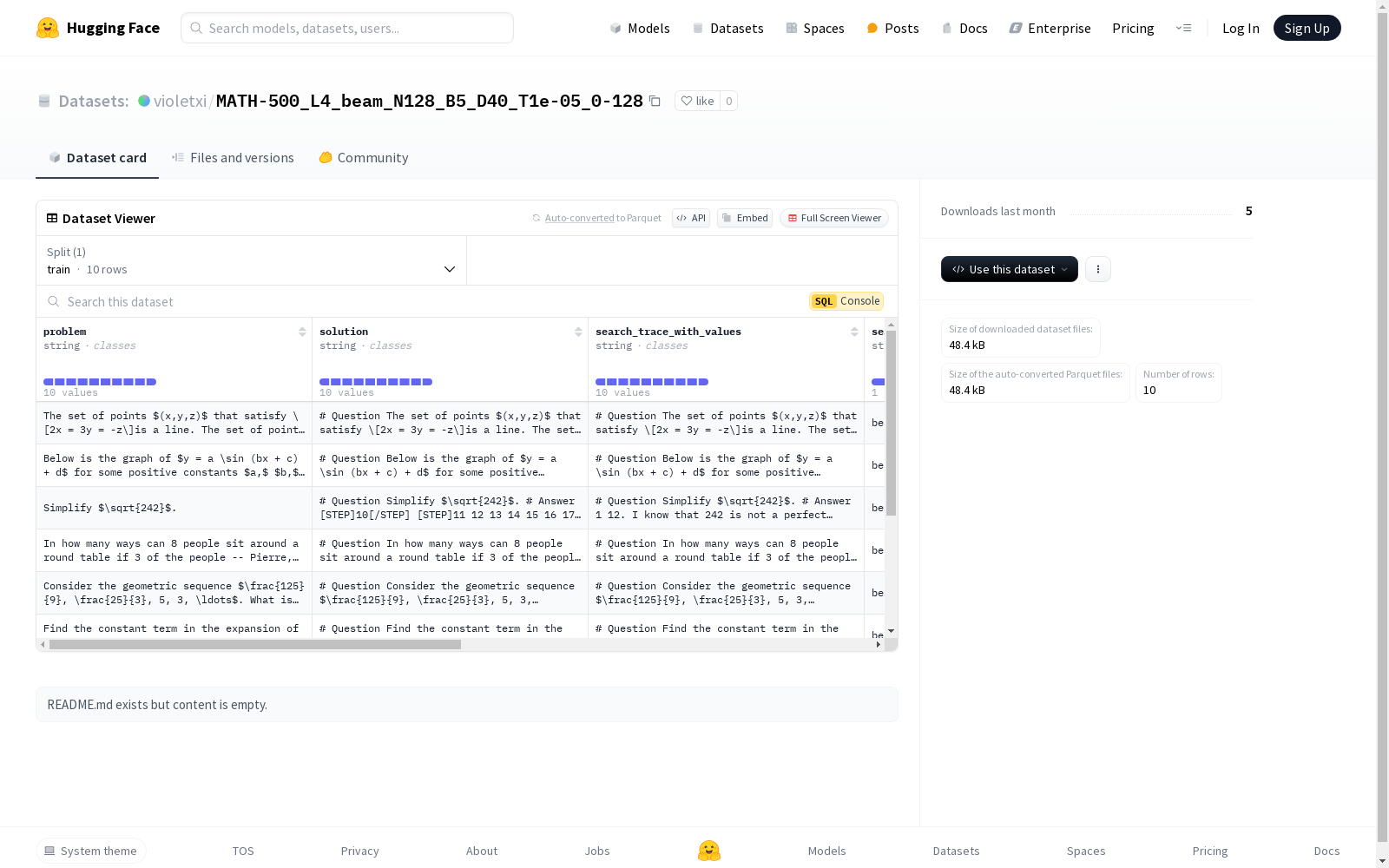Go to Datasets in top navigation
Image resolution: width=1389 pixels, height=868 pixels.
(x=727, y=28)
